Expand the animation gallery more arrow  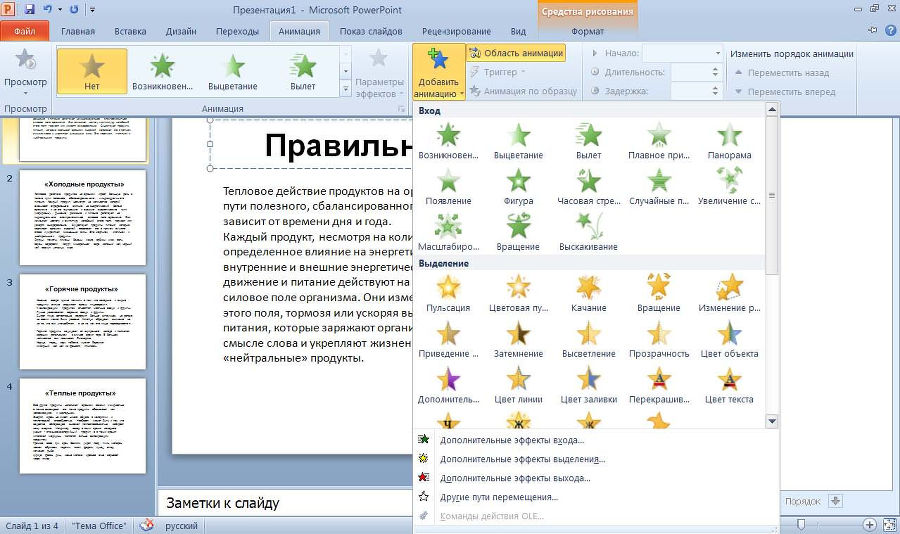point(346,90)
